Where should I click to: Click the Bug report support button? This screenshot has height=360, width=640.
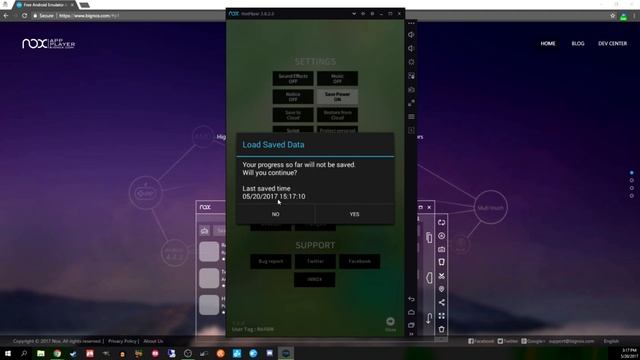point(271,261)
